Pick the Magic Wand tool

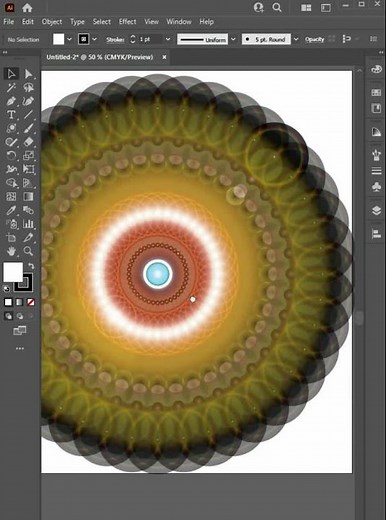click(x=11, y=87)
